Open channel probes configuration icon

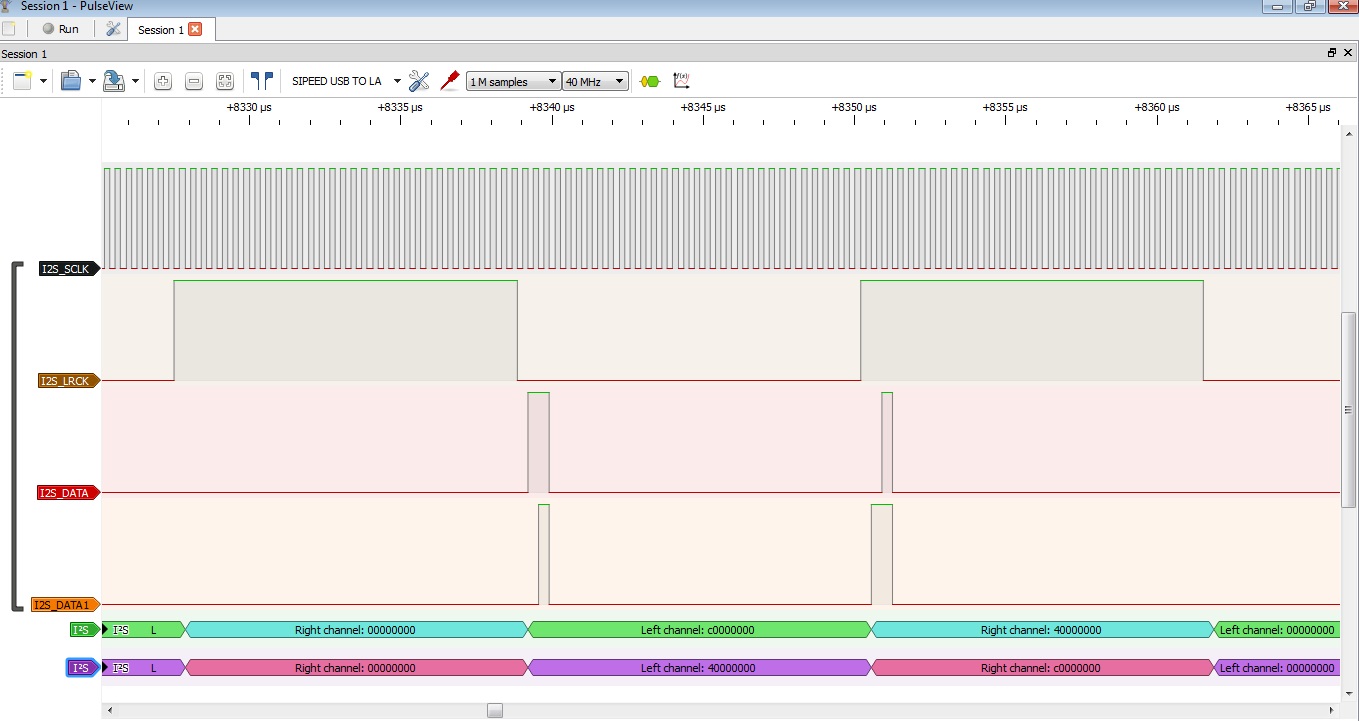point(450,81)
